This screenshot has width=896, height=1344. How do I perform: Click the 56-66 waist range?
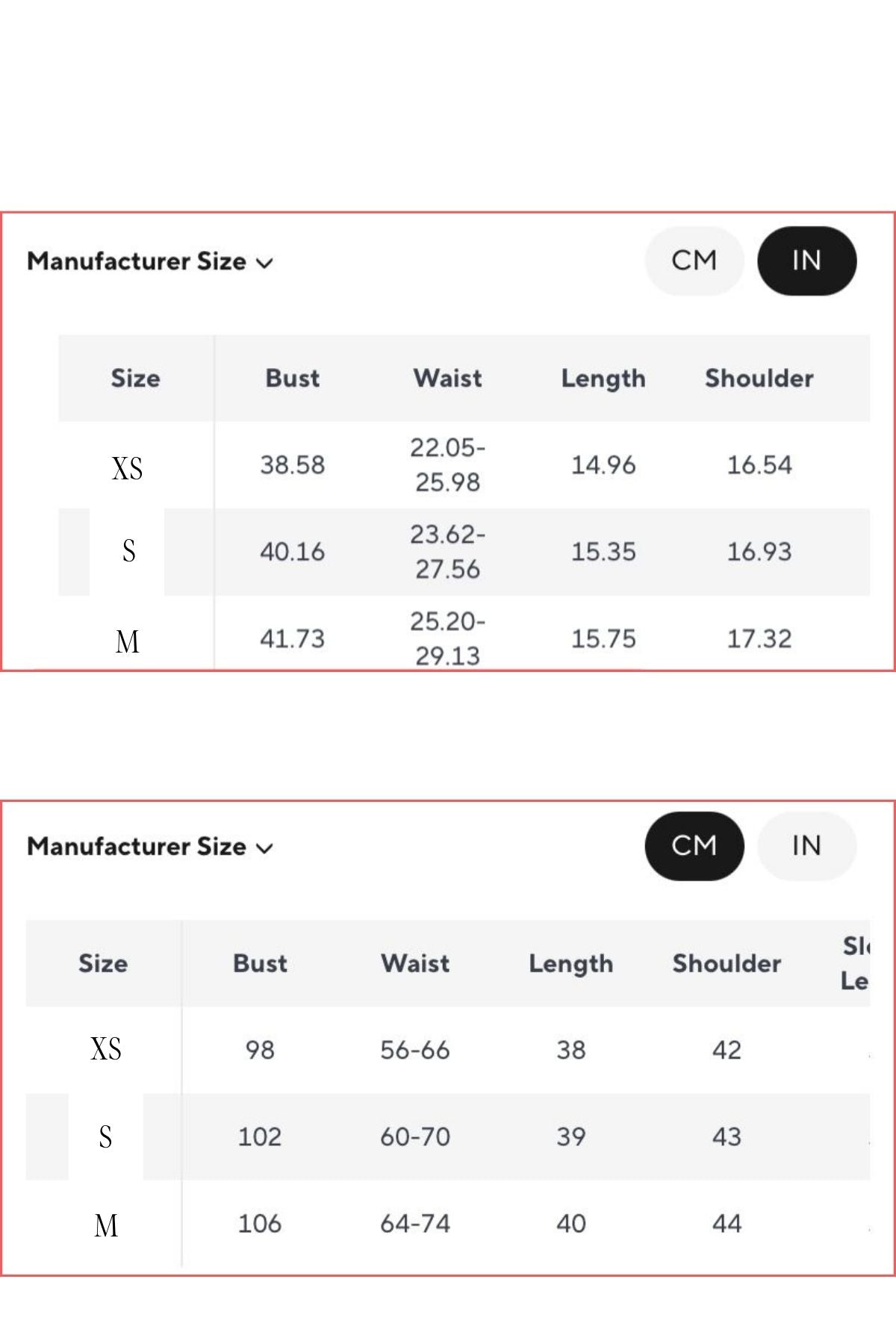coord(415,1051)
